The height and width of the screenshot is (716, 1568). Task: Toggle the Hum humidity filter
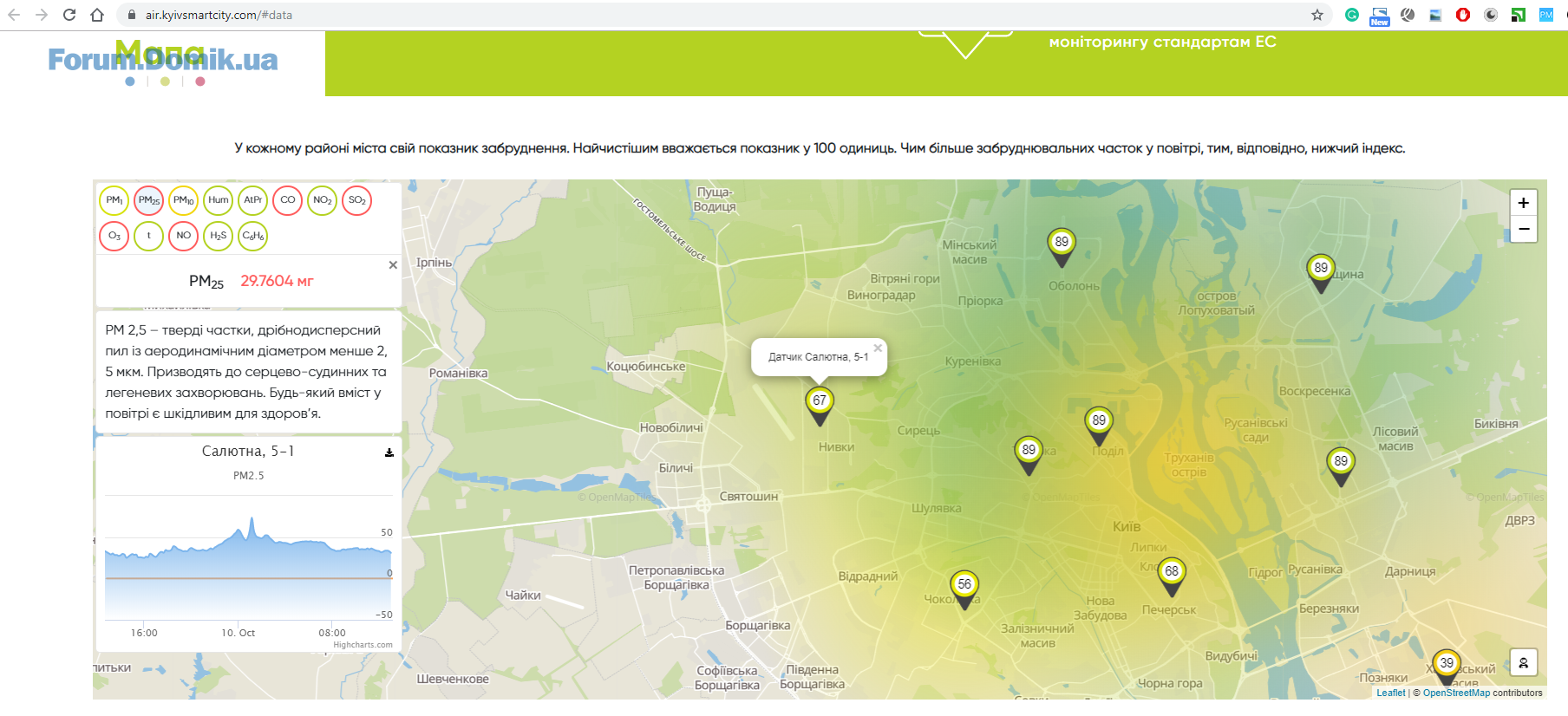218,200
